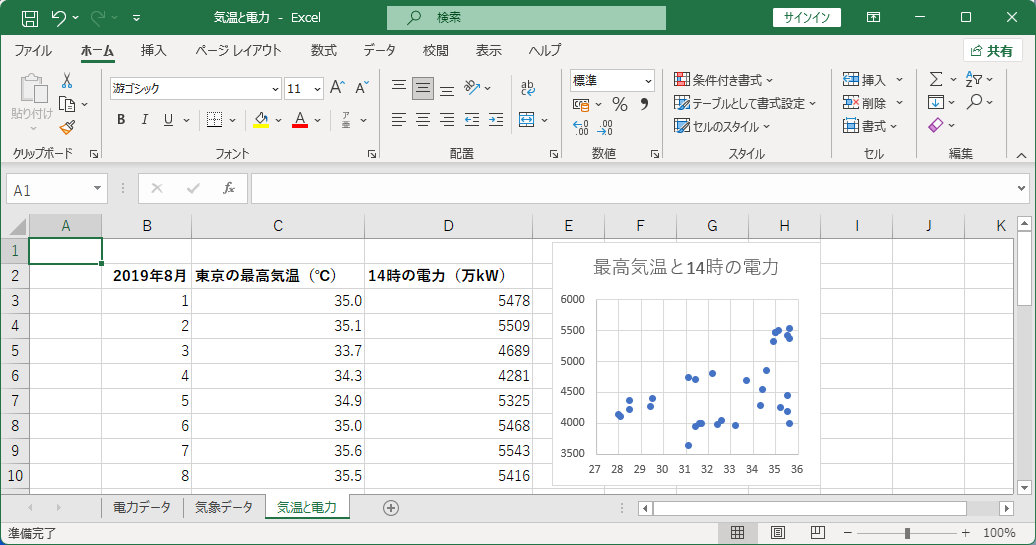Apply red font color swatch
The width and height of the screenshot is (1036, 545).
[300, 120]
